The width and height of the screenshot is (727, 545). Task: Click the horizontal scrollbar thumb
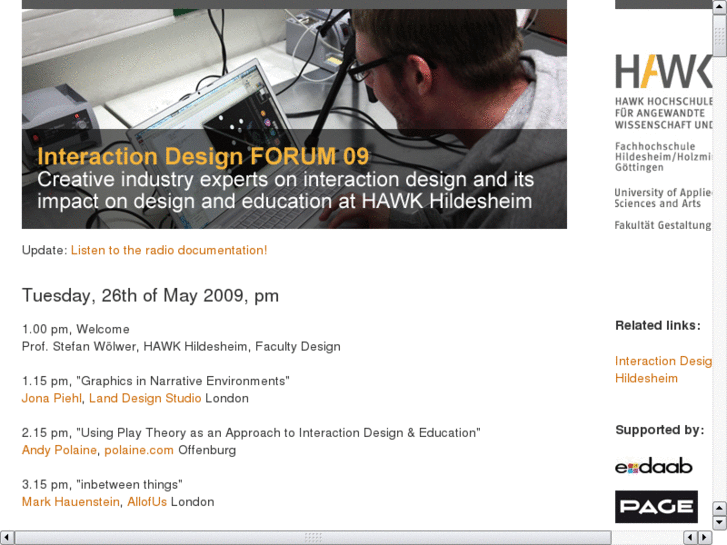click(313, 538)
